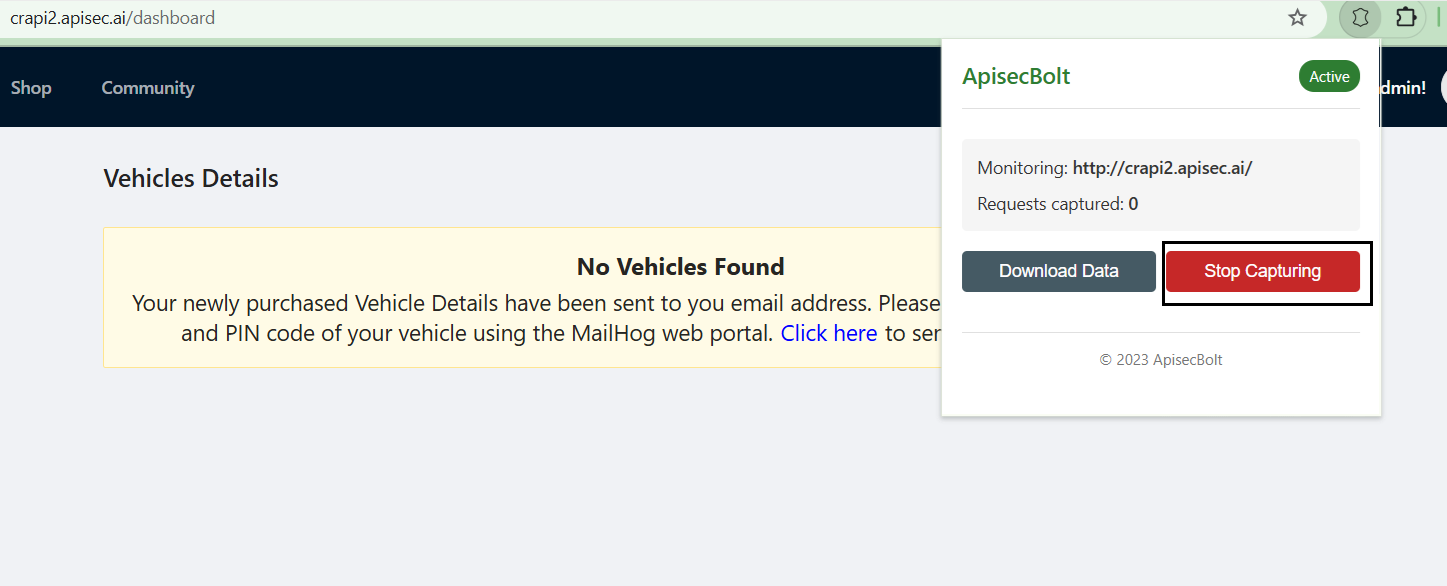Click the ApisecBolt extension toolbar icon

(x=1359, y=18)
